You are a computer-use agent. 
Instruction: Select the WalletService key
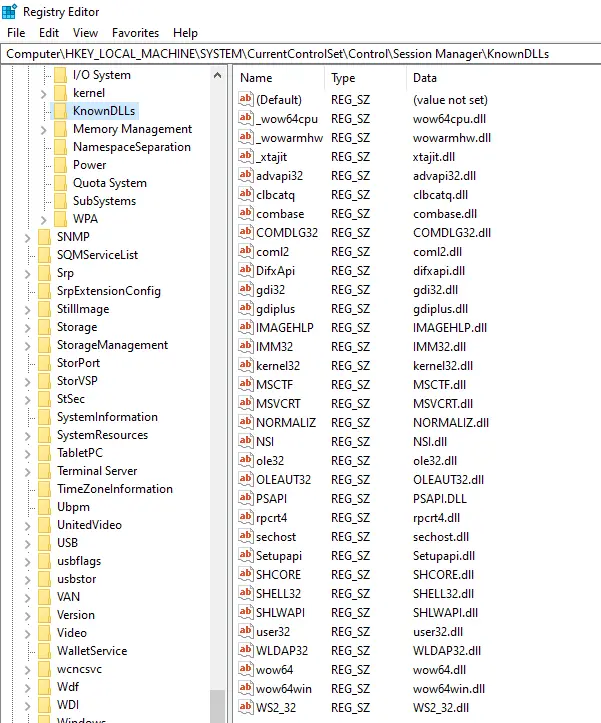click(92, 651)
